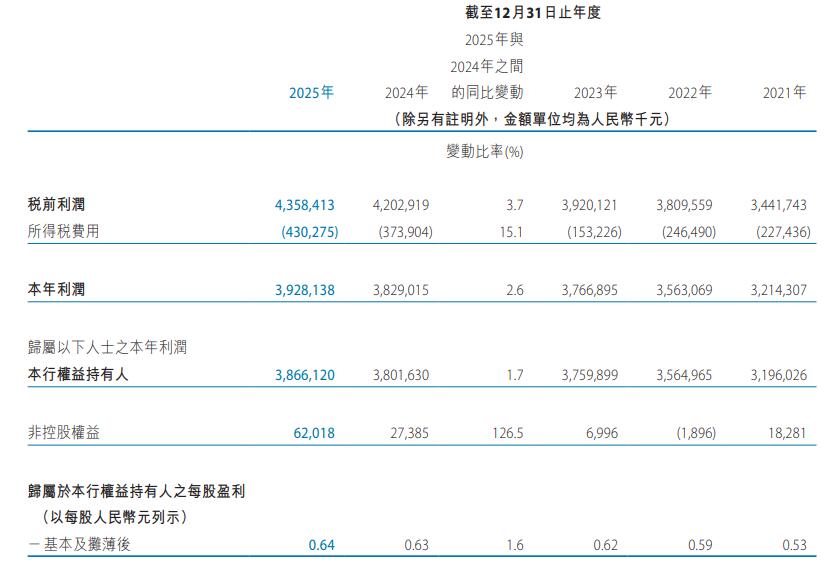
Task: Click the 2024年 column header
Action: click(406, 92)
